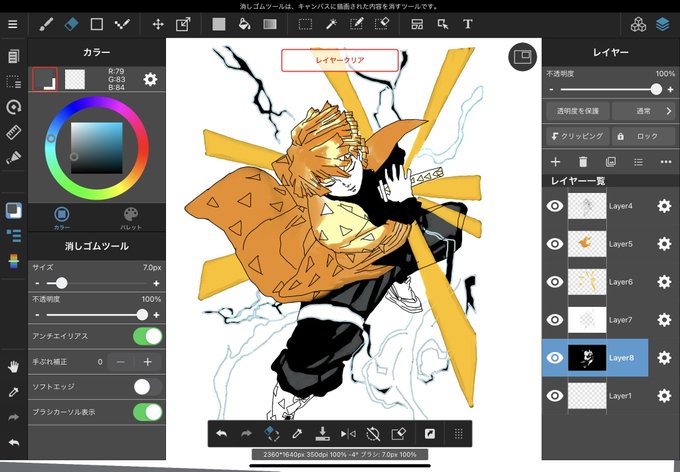The image size is (680, 472).
Task: Open the layer list menu icon
Action: [638, 162]
